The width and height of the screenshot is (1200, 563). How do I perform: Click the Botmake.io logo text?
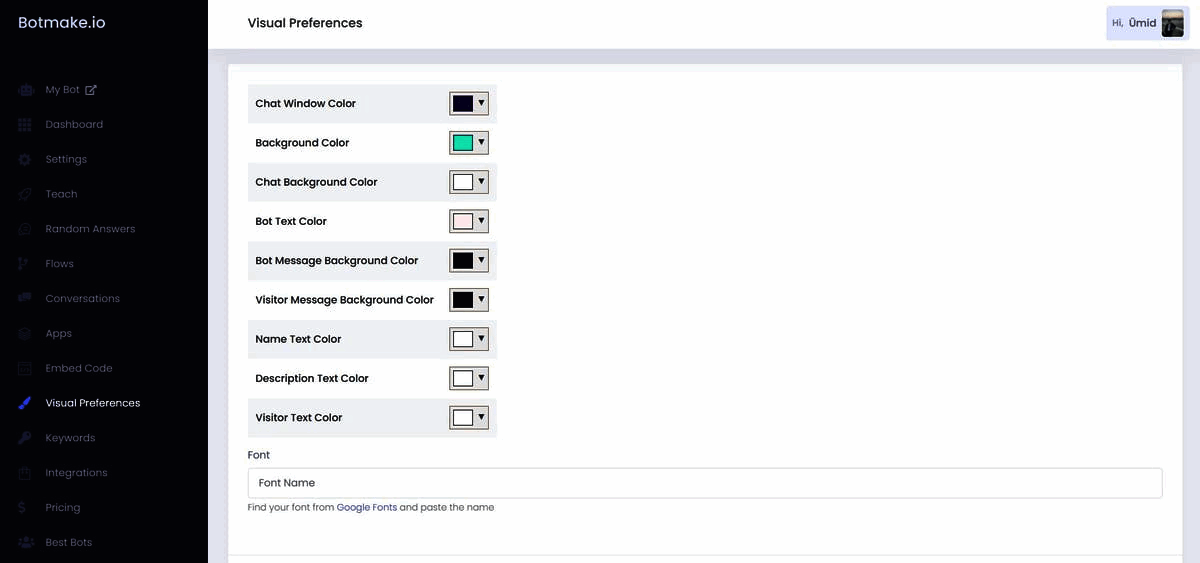[x=62, y=23]
